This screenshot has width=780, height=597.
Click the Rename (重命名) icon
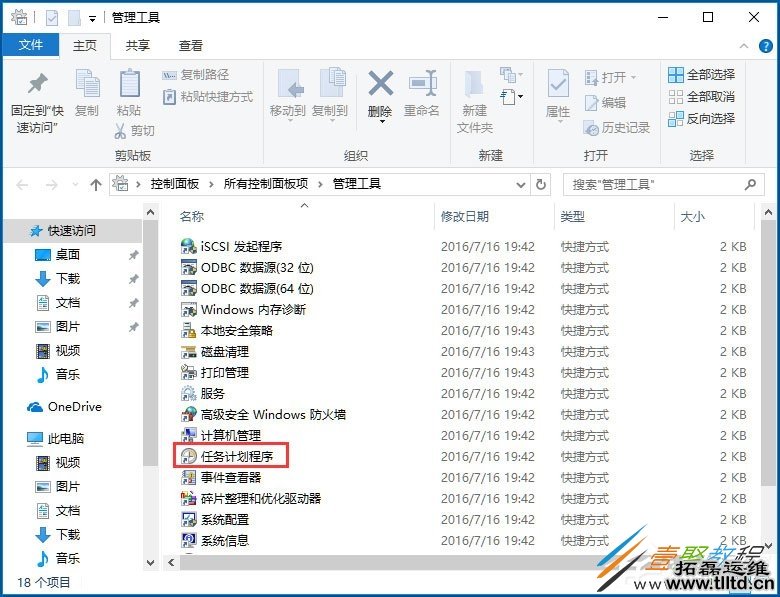tap(422, 83)
